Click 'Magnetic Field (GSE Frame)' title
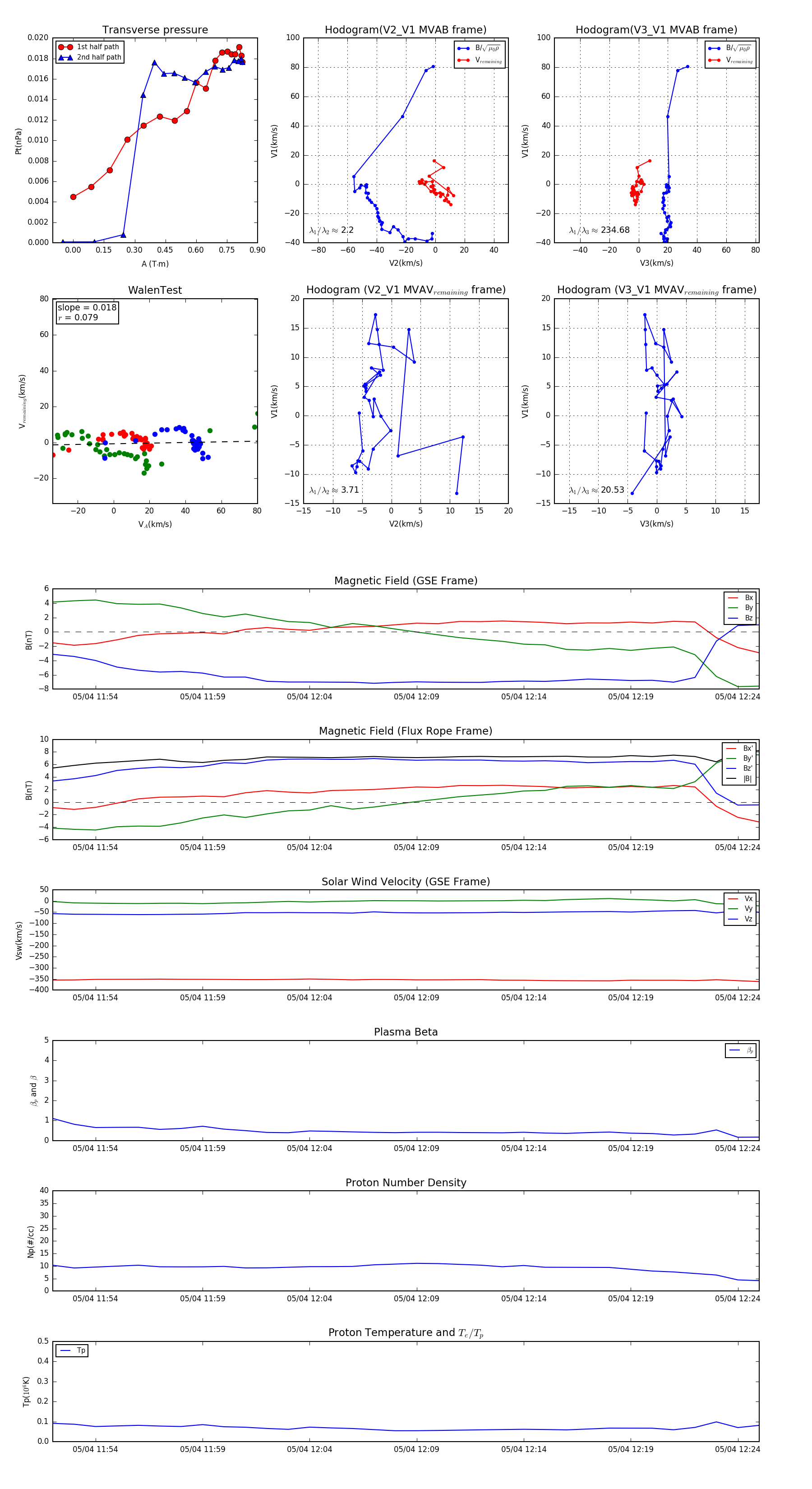The height and width of the screenshot is (1489, 812). [406, 581]
